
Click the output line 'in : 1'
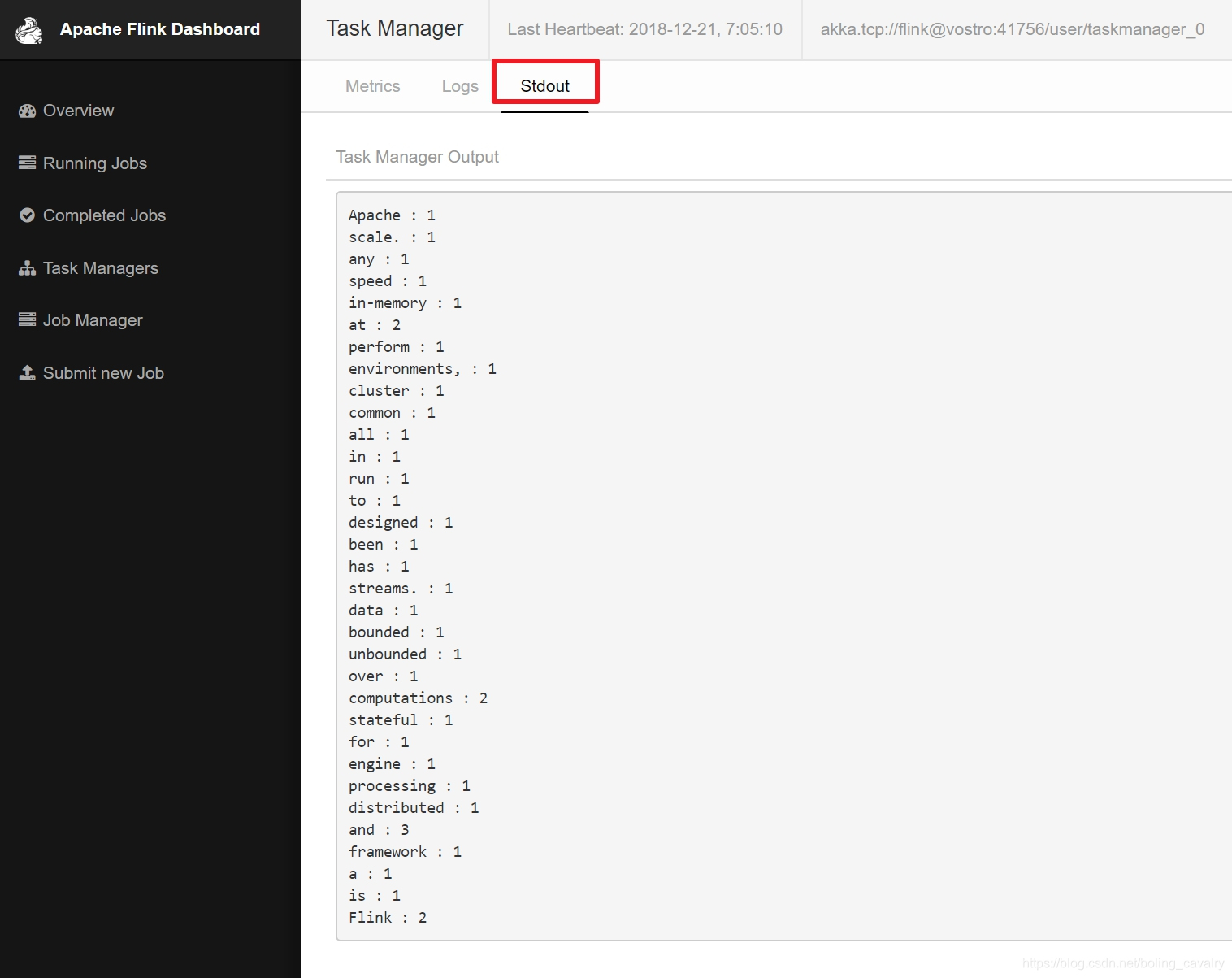(x=375, y=457)
